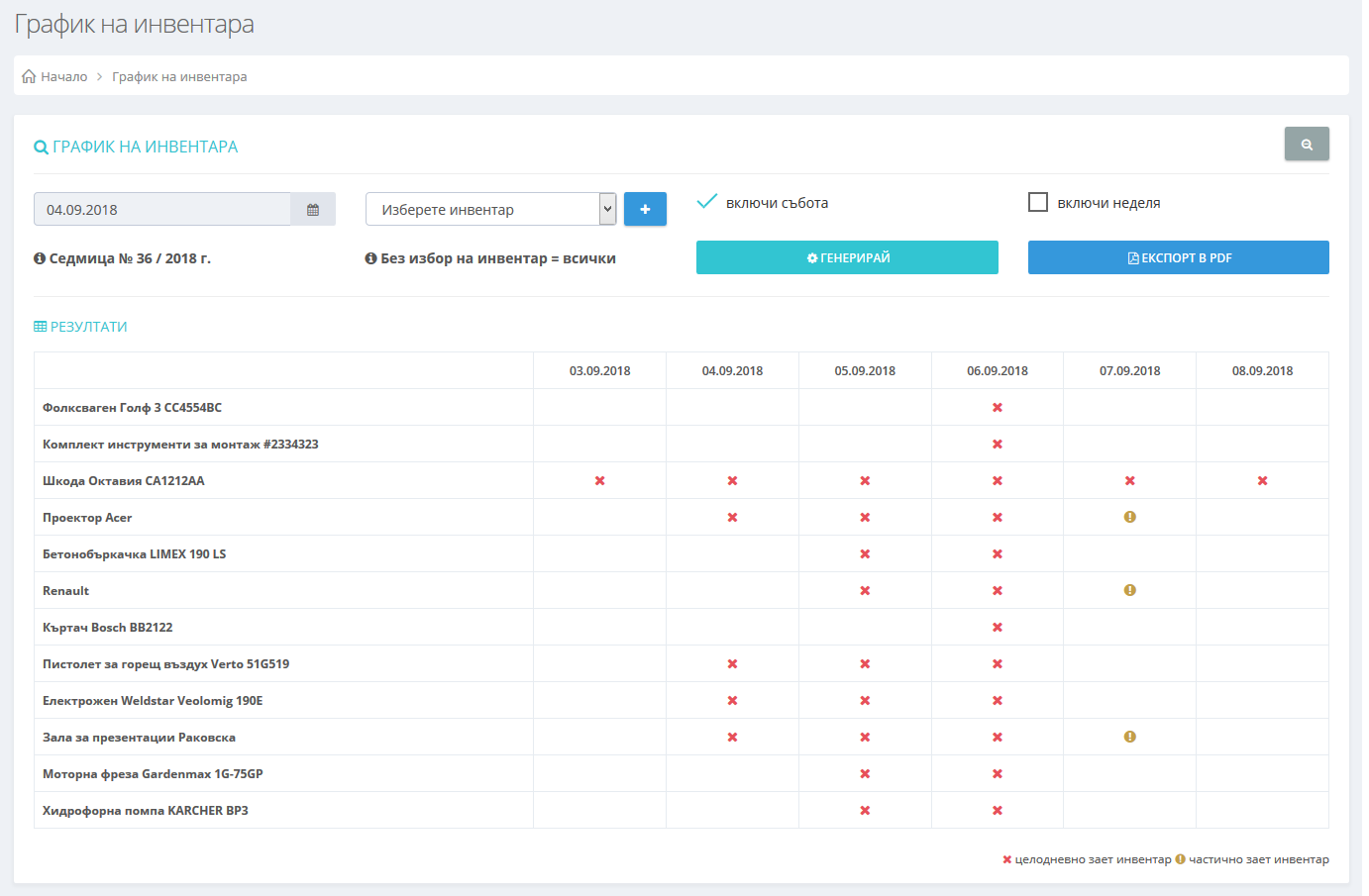Viewport: 1369px width, 896px height.
Task: Click the red X for Шкода Октавия on 08.09.2018
Action: pos(1262,481)
